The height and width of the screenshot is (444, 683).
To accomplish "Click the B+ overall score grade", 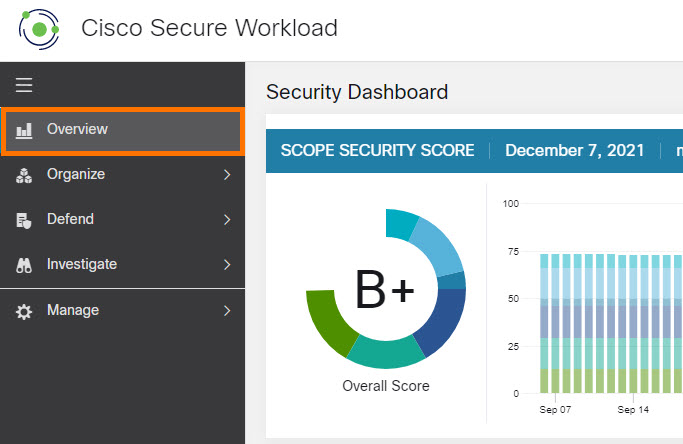I will click(385, 289).
